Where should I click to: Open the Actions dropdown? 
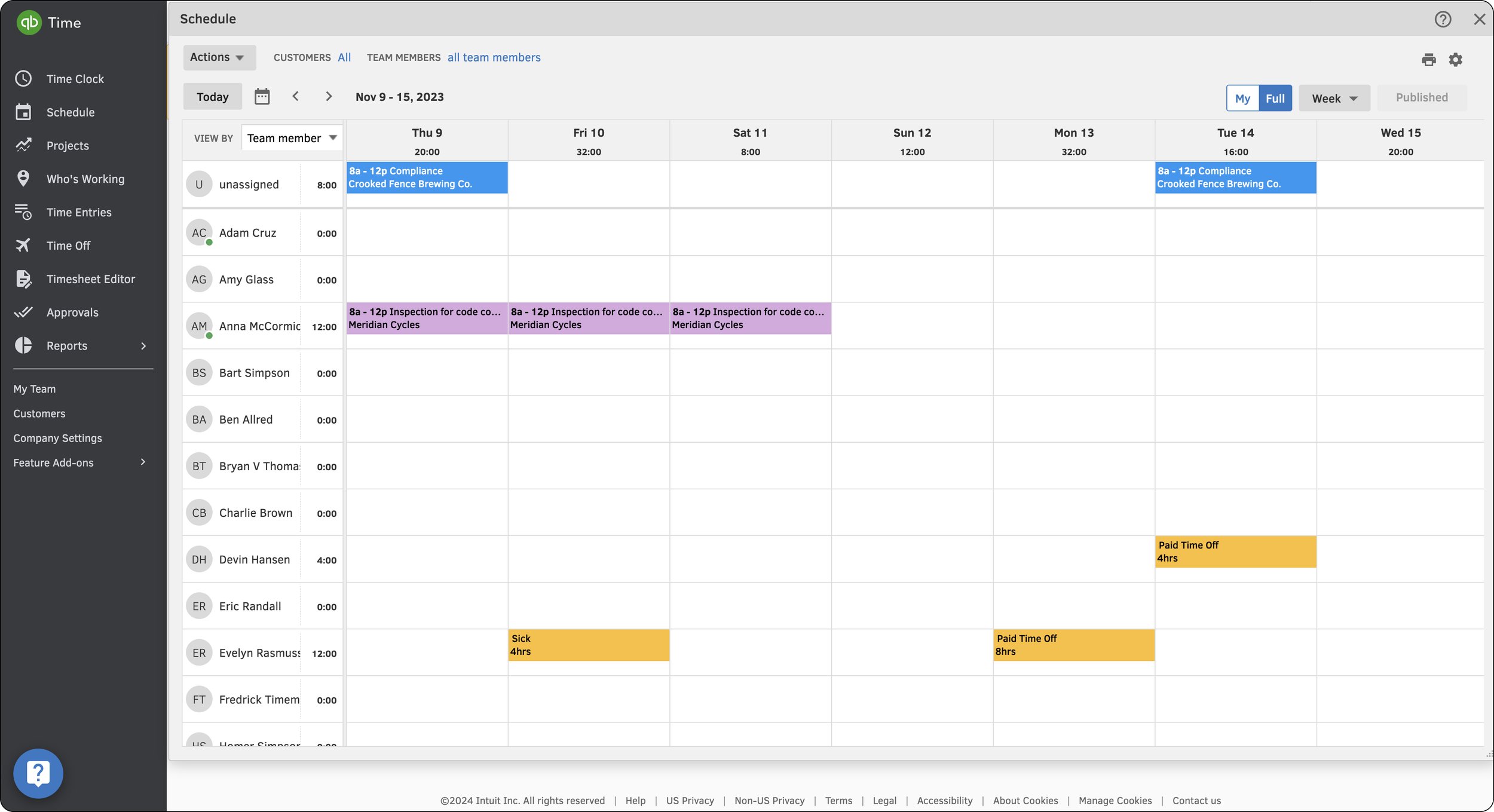[x=219, y=57]
